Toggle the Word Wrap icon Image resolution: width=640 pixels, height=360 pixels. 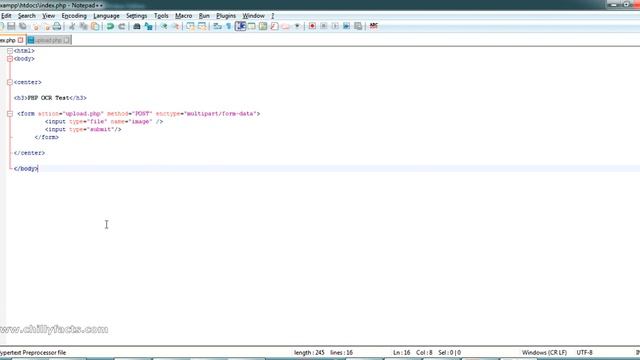click(x=218, y=26)
